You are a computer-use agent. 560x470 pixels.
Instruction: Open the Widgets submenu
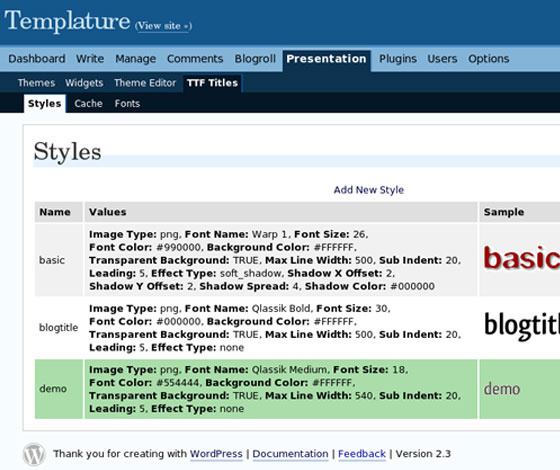(84, 83)
